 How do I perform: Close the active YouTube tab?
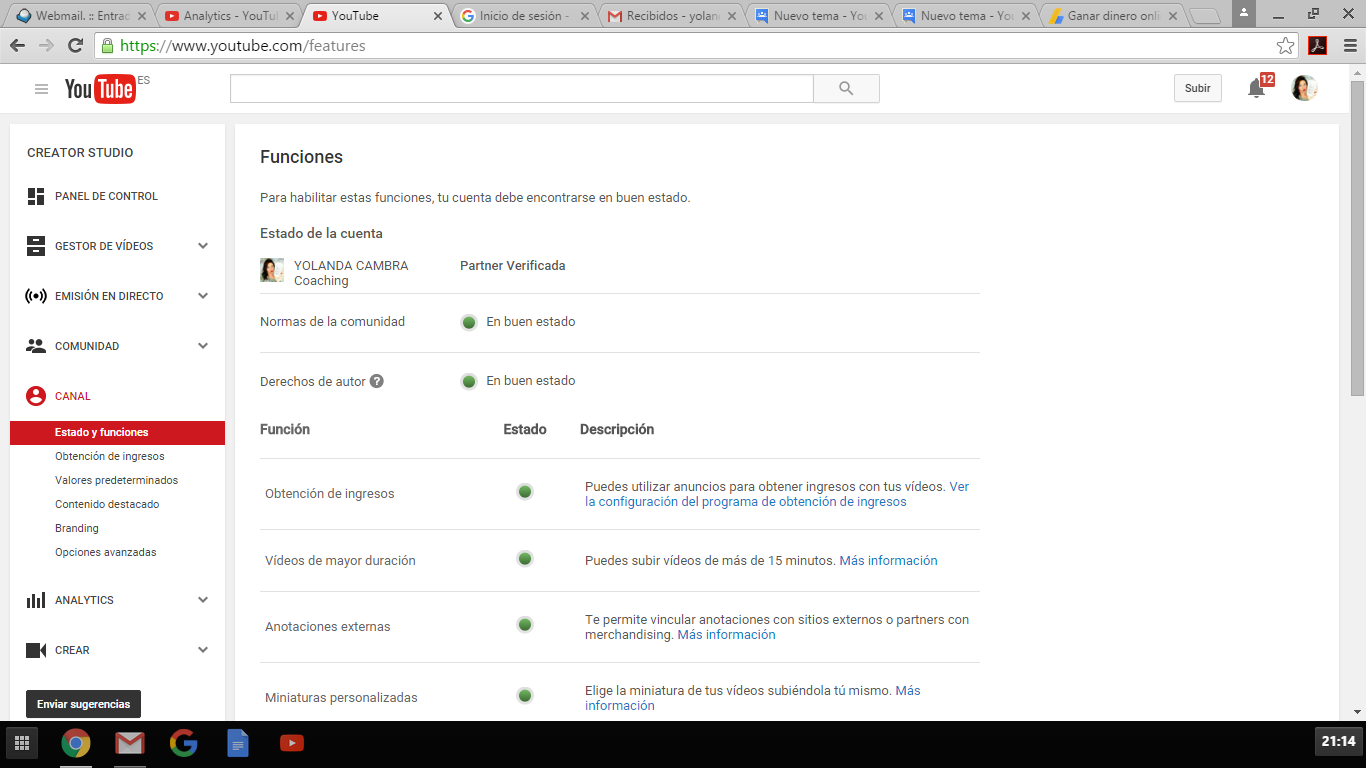click(x=437, y=16)
